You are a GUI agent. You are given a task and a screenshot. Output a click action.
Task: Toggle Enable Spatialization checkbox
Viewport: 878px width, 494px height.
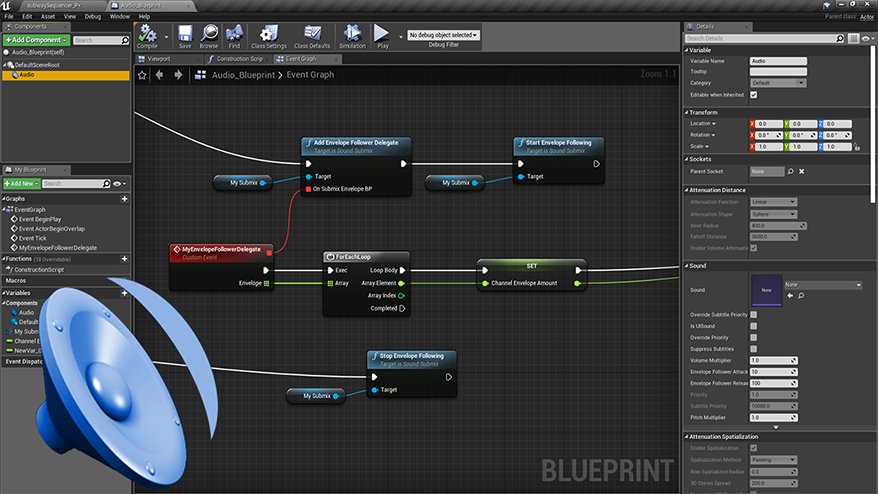coord(754,448)
